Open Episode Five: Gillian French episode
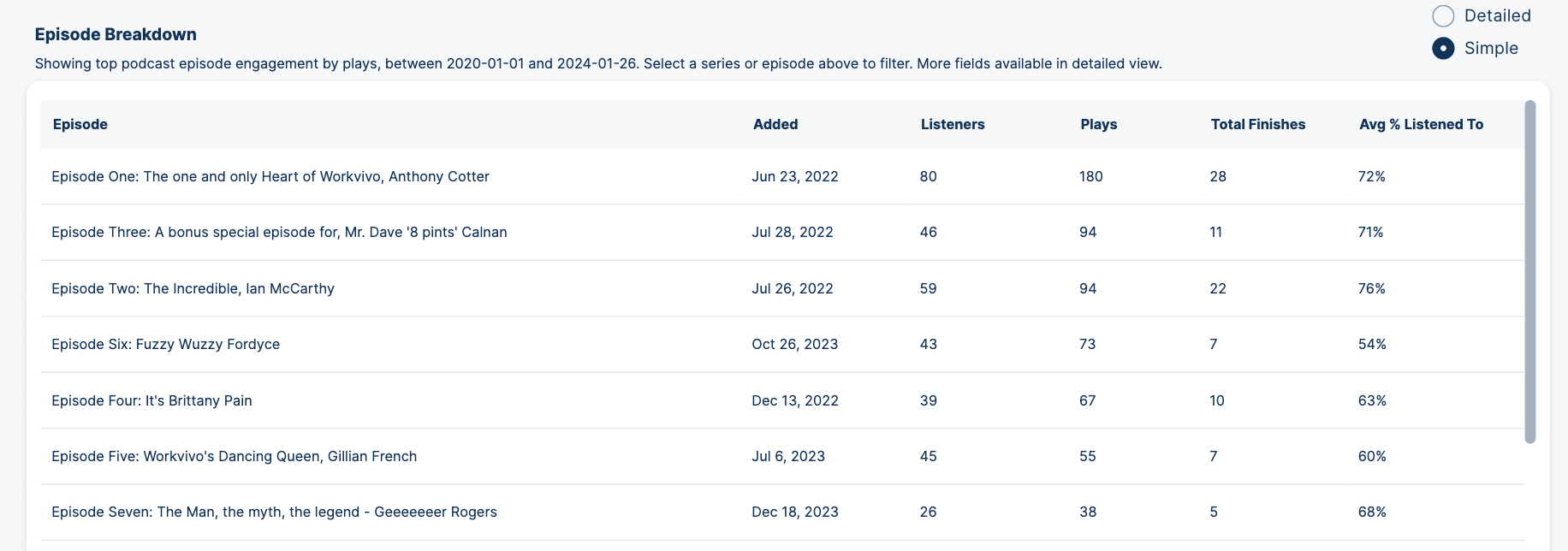 [234, 456]
